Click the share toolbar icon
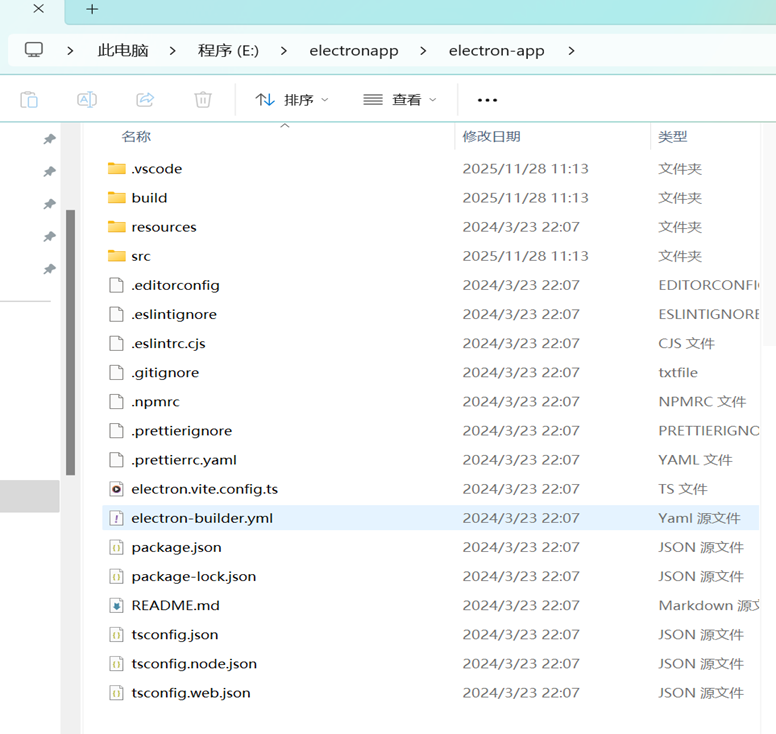Image resolution: width=776 pixels, height=734 pixels. click(x=145, y=99)
